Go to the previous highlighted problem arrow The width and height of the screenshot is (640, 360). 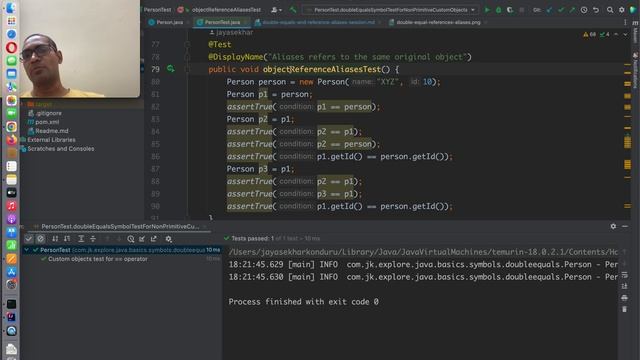[616, 35]
